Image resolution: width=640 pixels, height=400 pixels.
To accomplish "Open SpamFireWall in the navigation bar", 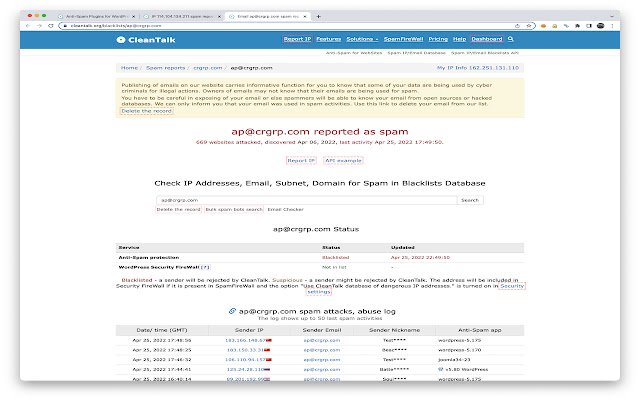I will click(x=403, y=39).
